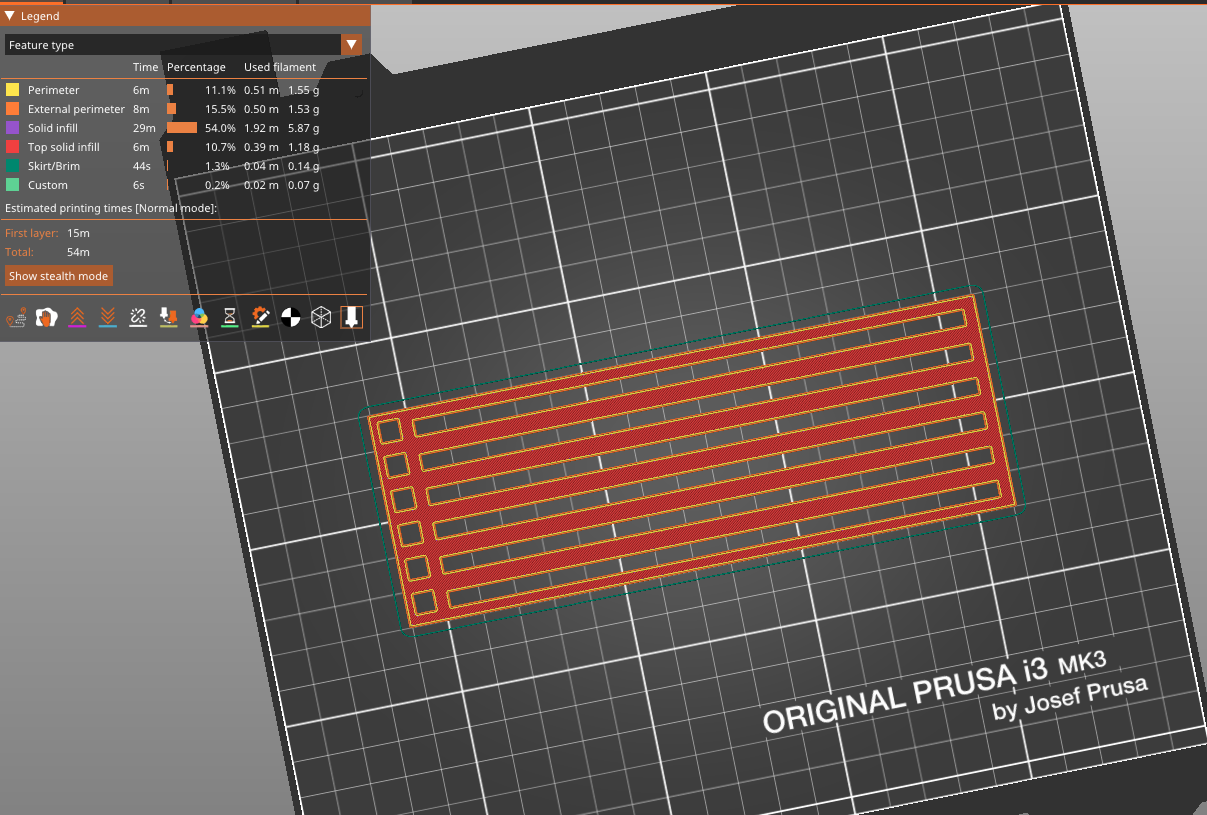Toggle tool marker arrow icon
1207x815 pixels.
(352, 318)
